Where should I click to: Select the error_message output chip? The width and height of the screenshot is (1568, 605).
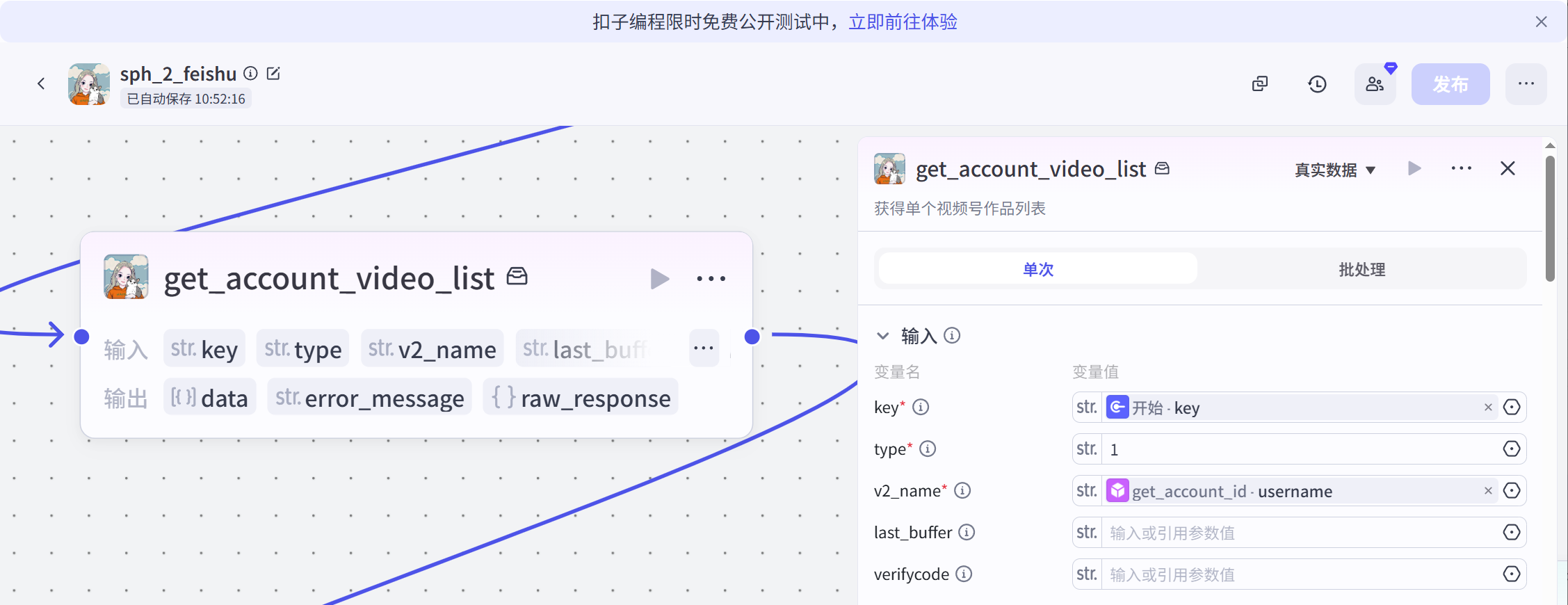click(369, 397)
